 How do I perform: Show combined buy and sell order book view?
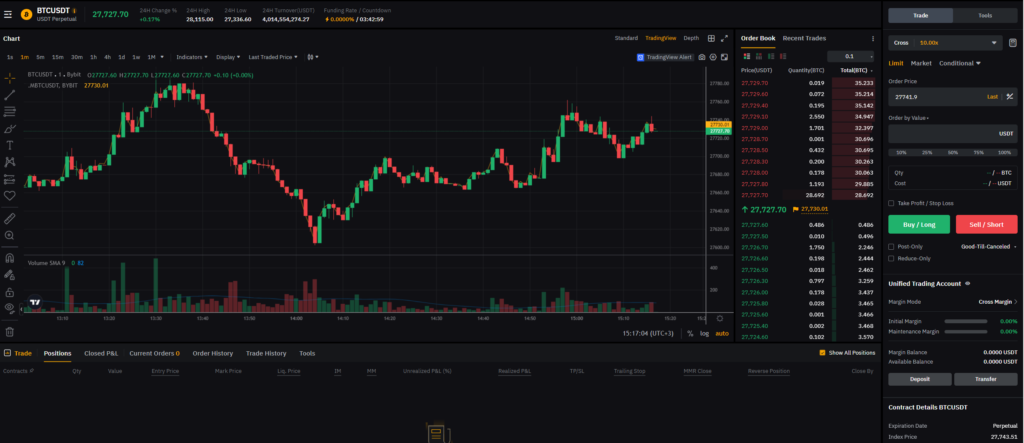746,57
